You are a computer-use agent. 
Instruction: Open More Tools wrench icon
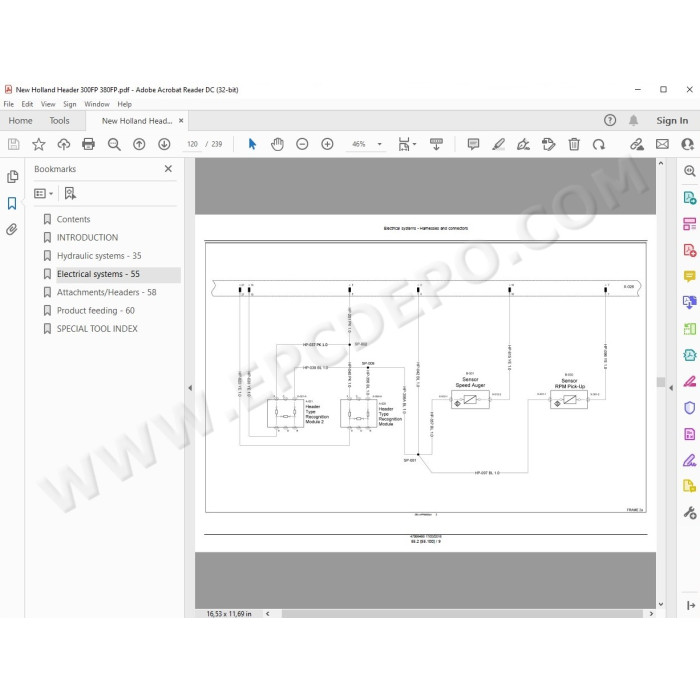click(690, 513)
